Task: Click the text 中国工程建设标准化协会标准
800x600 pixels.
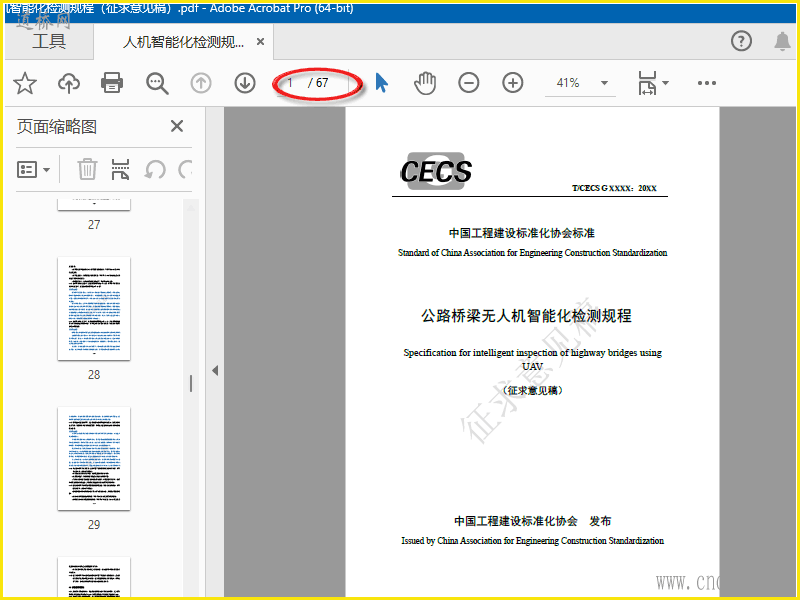Action: (x=521, y=233)
